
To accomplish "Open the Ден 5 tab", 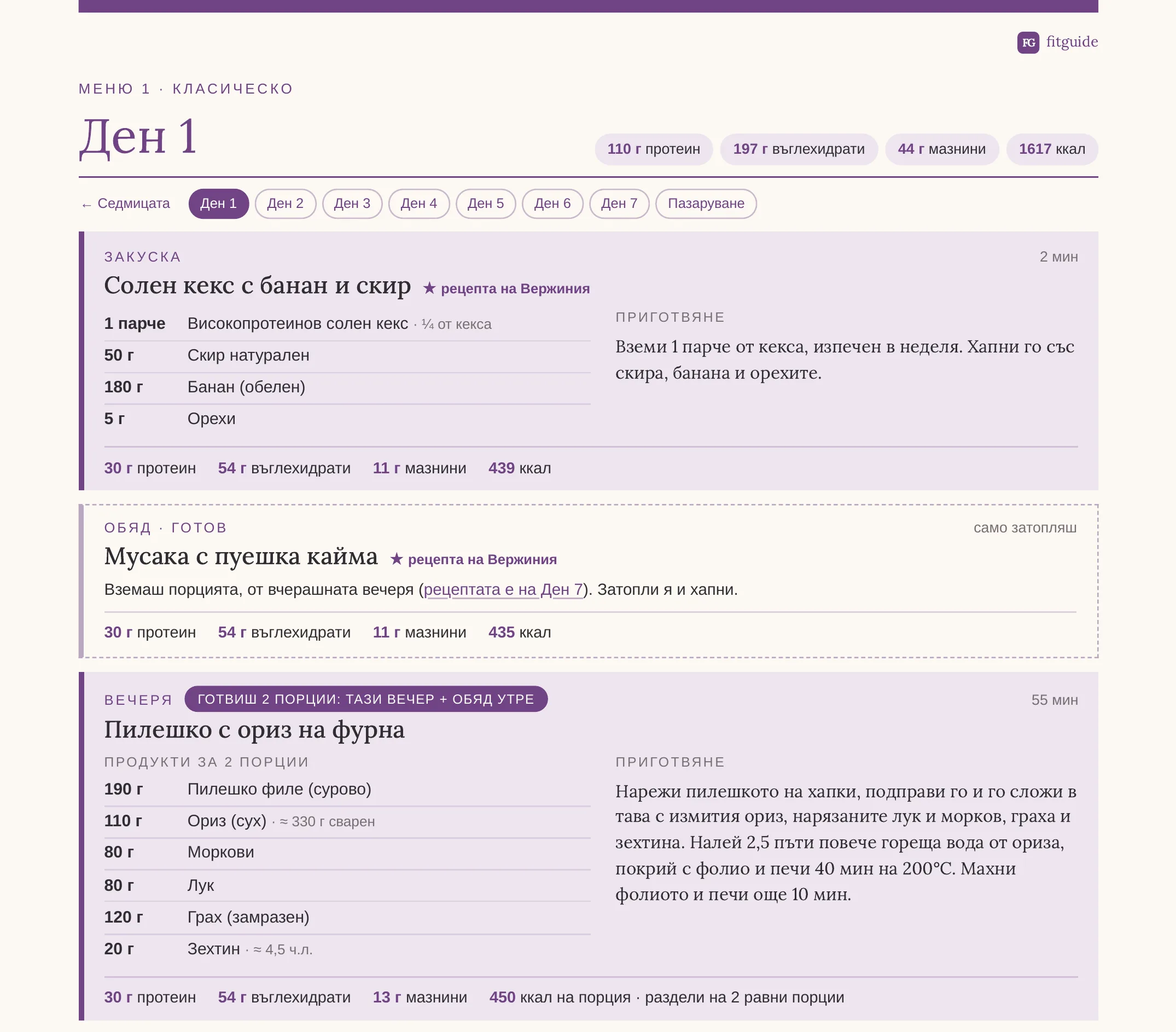I will [x=486, y=204].
